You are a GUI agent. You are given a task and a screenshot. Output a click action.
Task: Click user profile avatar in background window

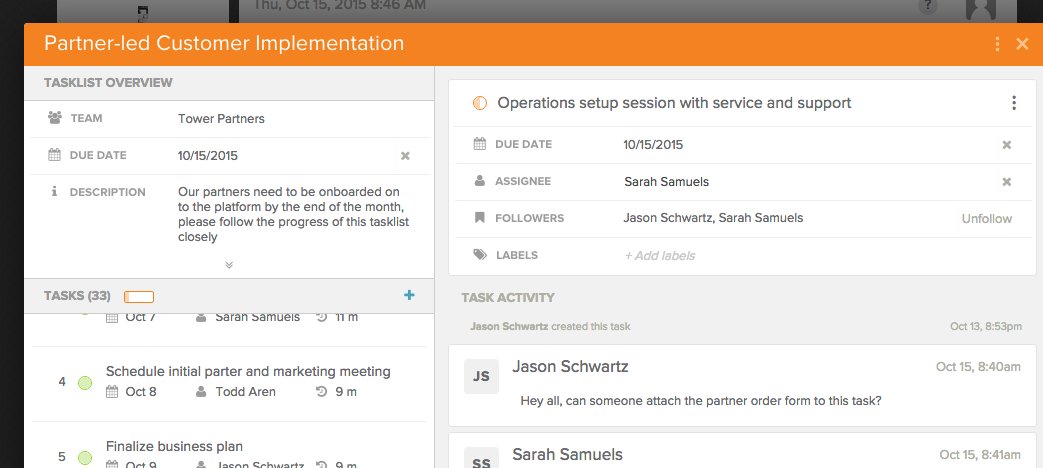981,8
